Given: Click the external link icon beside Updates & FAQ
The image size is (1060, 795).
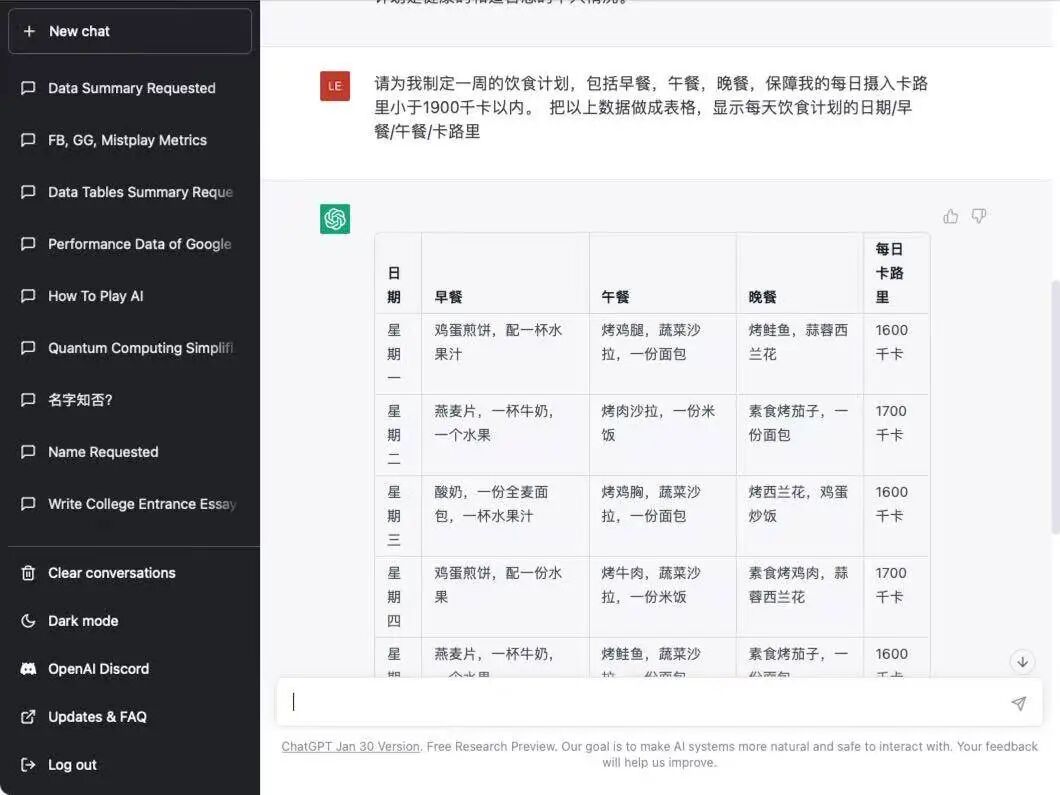Looking at the screenshot, I should 28,717.
